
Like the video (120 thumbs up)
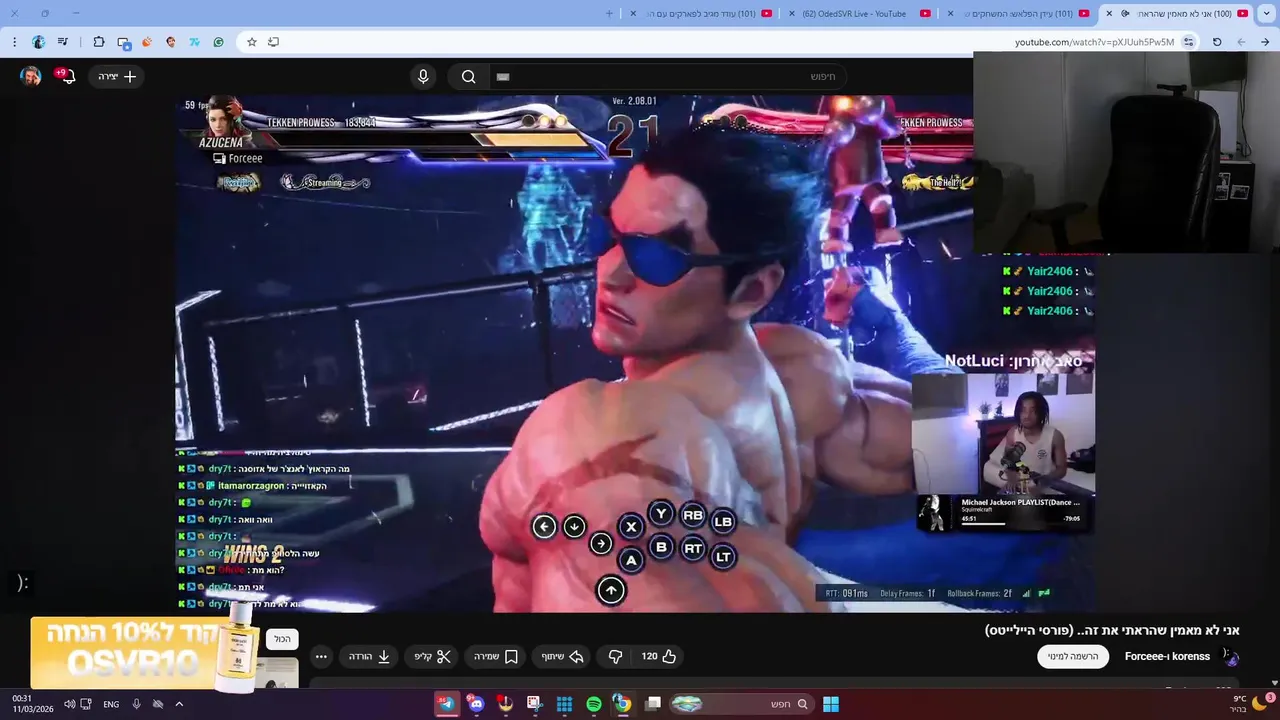pos(659,656)
